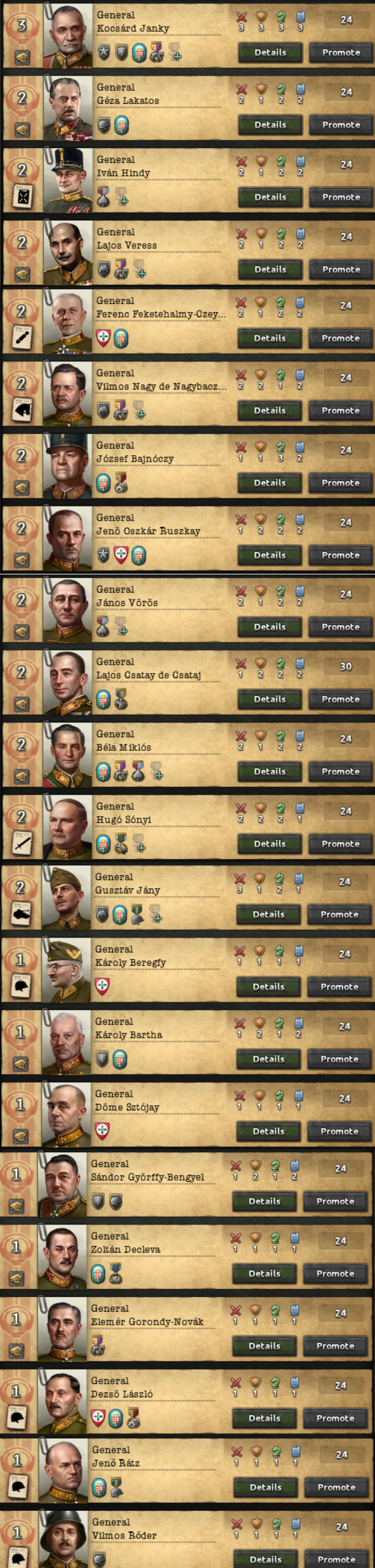The height and width of the screenshot is (1568, 375).
Task: Click Károly Beregfy's helmet assignment icon
Action: coord(21,986)
